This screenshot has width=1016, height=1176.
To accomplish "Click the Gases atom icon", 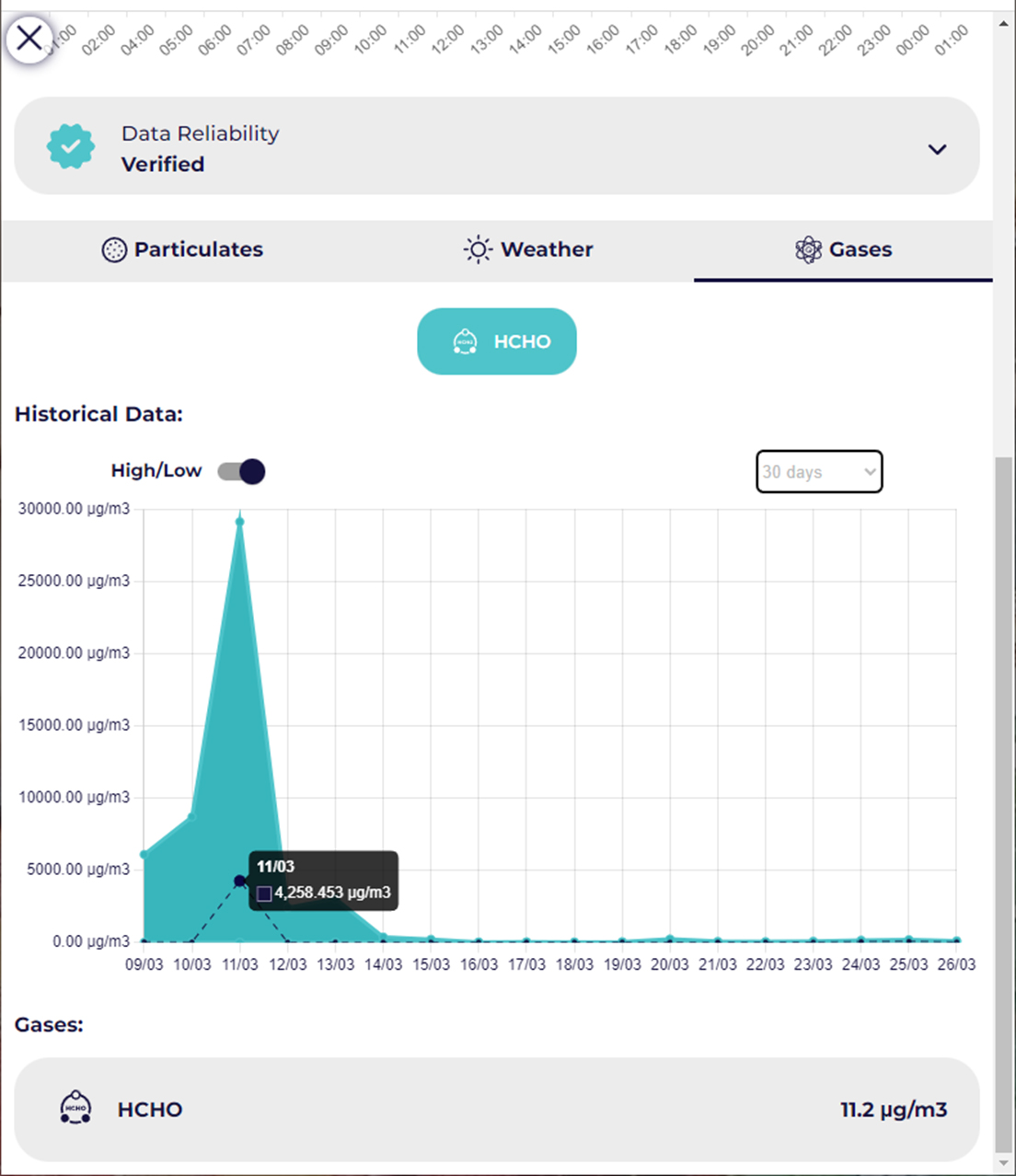I will 808,250.
